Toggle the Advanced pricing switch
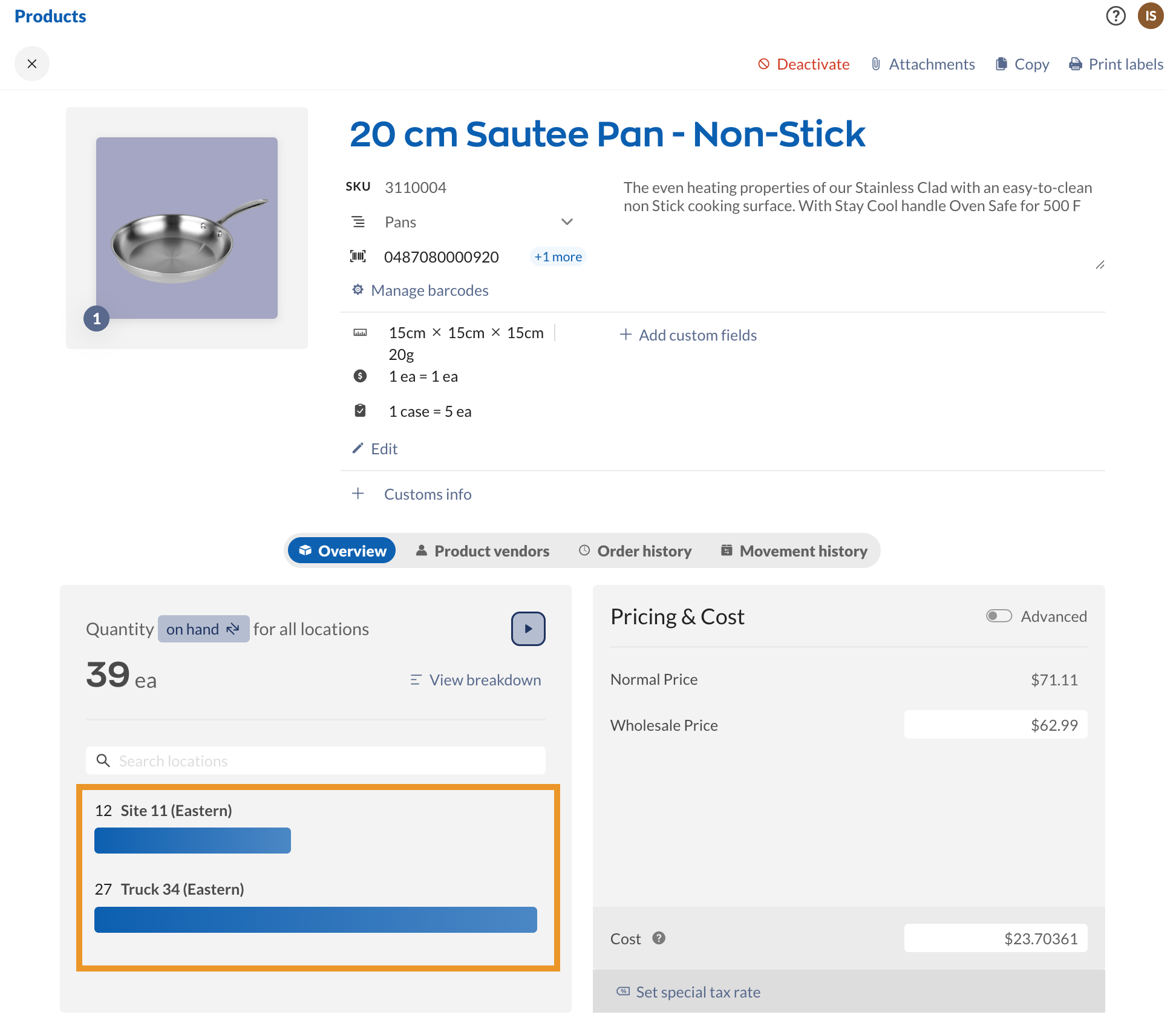1176x1032 pixels. [x=999, y=616]
